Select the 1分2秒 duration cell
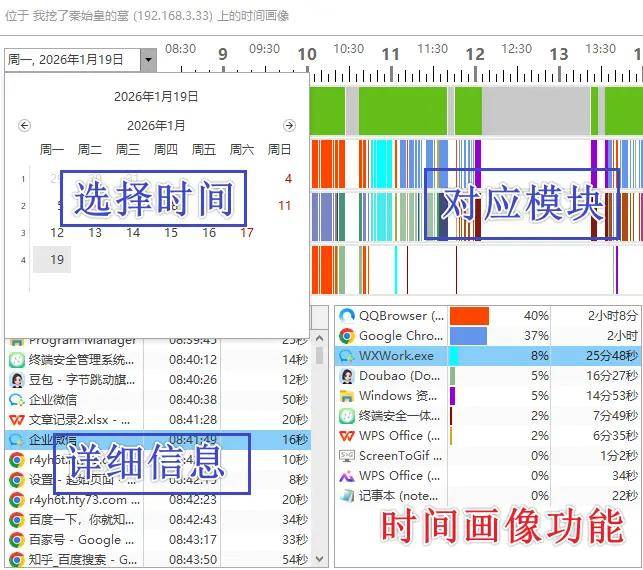Viewport: 643px width, 570px height. click(x=619, y=456)
